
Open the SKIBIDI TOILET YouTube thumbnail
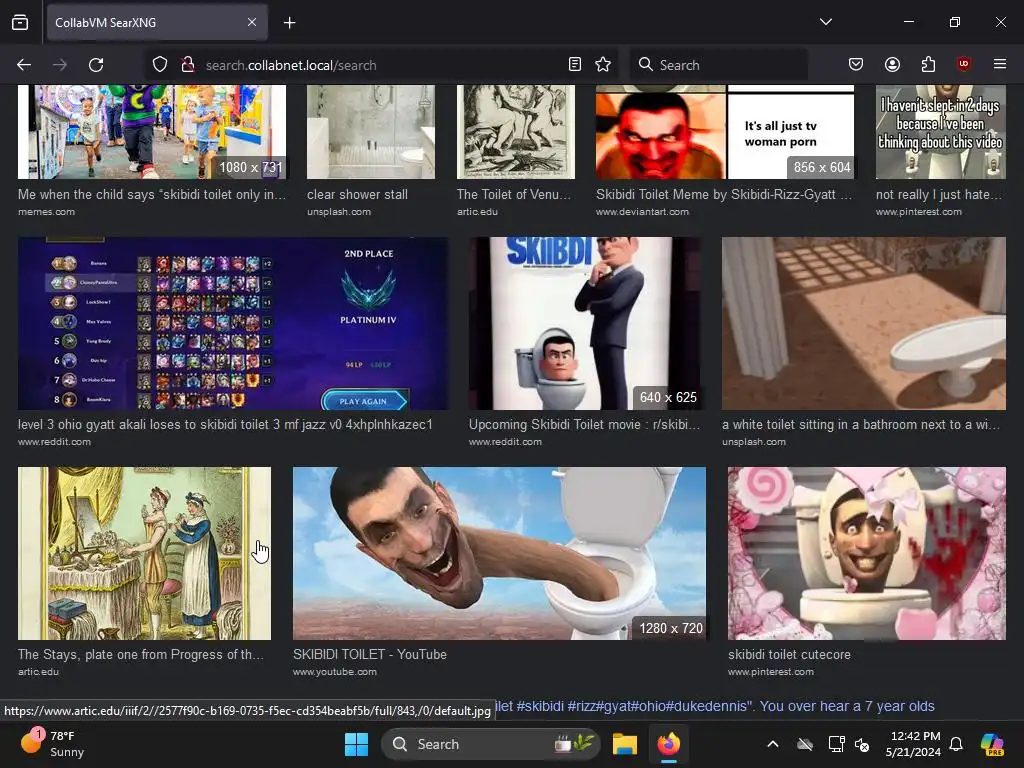[x=499, y=553]
